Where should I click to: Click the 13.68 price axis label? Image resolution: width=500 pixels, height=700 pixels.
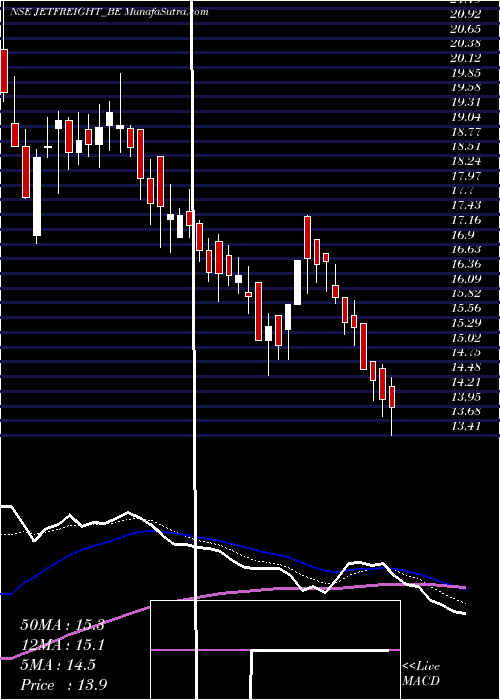coord(466,411)
